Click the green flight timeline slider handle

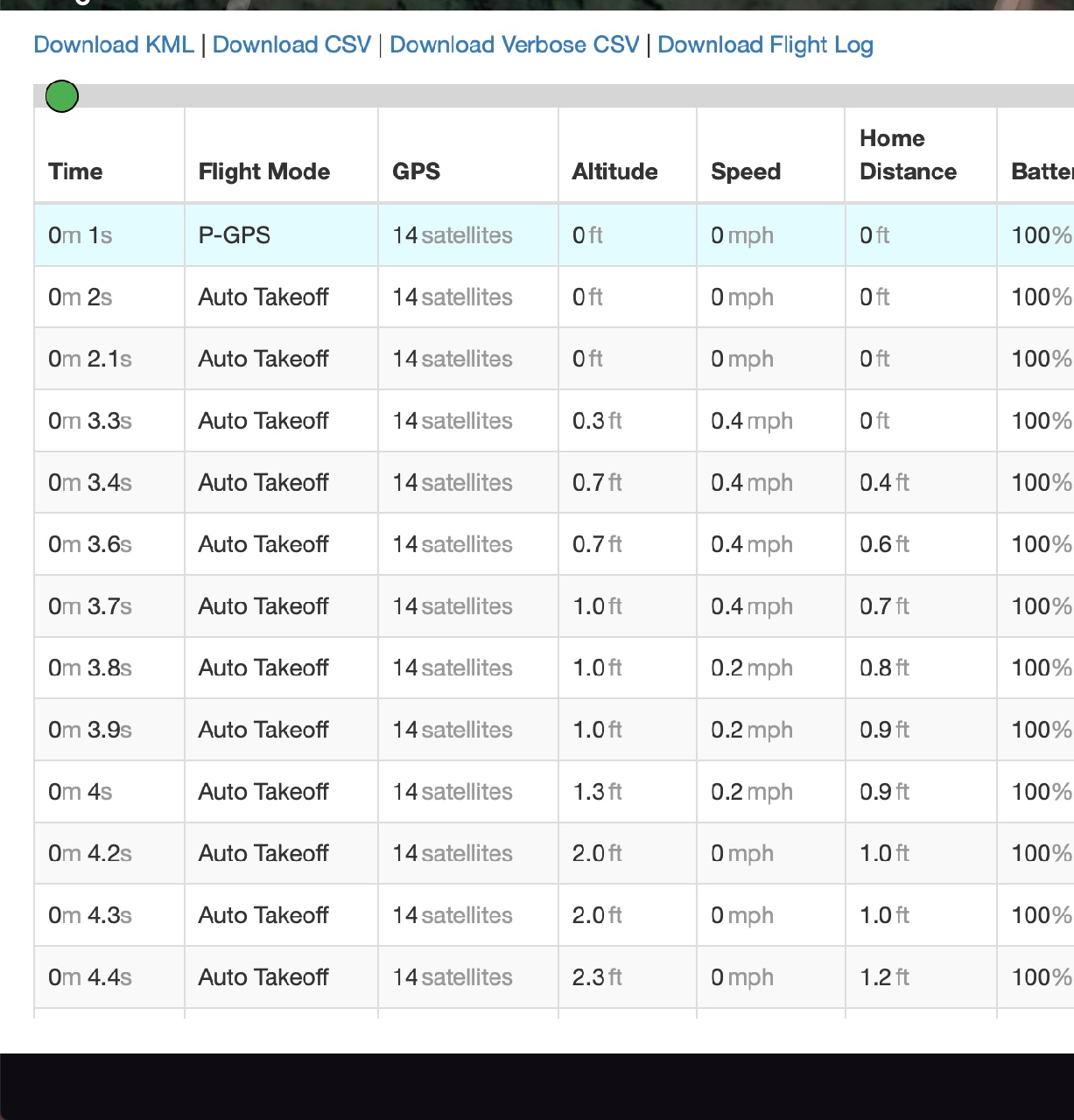(x=62, y=96)
